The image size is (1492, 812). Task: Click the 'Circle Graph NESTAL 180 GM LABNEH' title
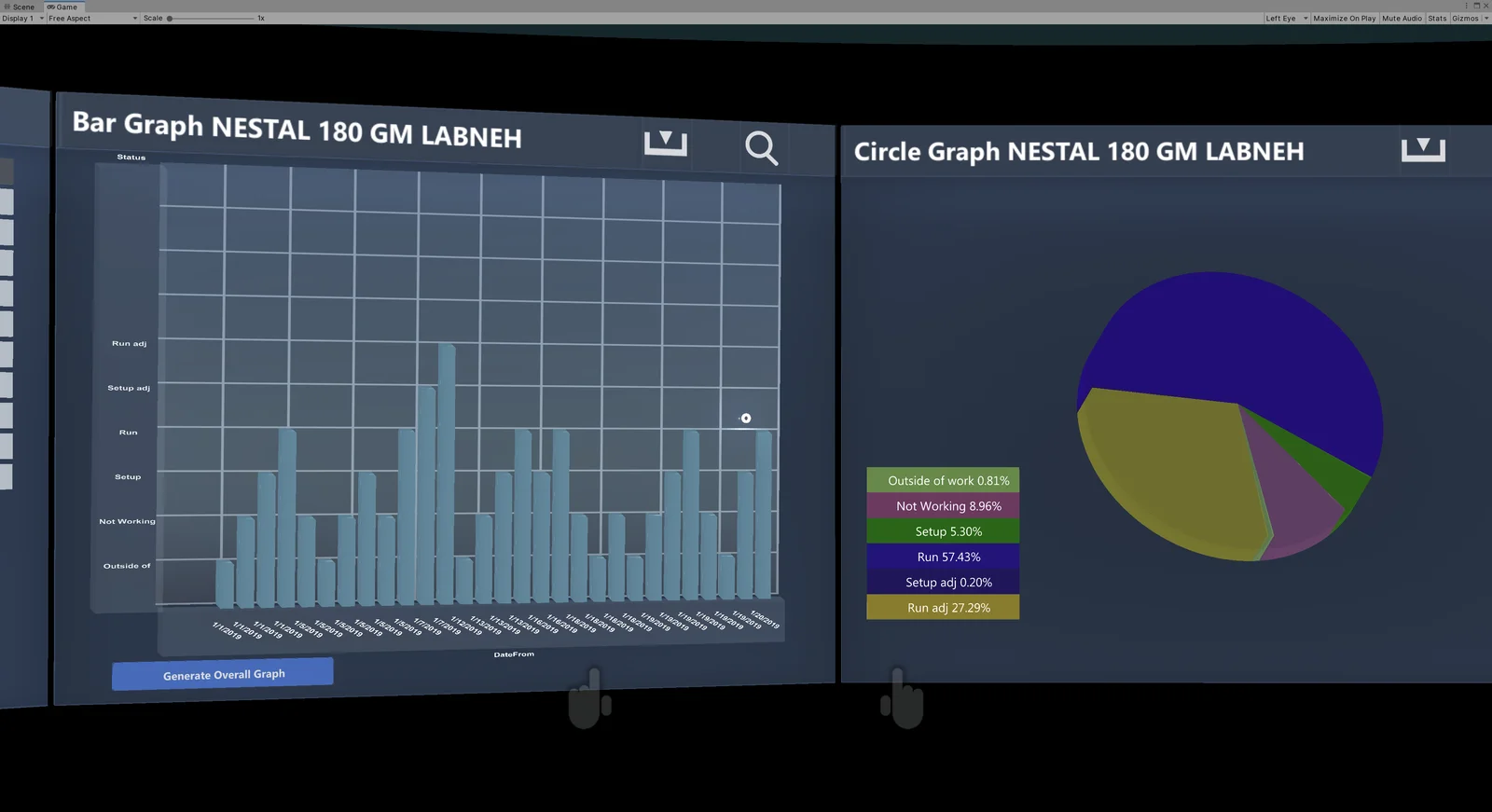(x=1079, y=151)
